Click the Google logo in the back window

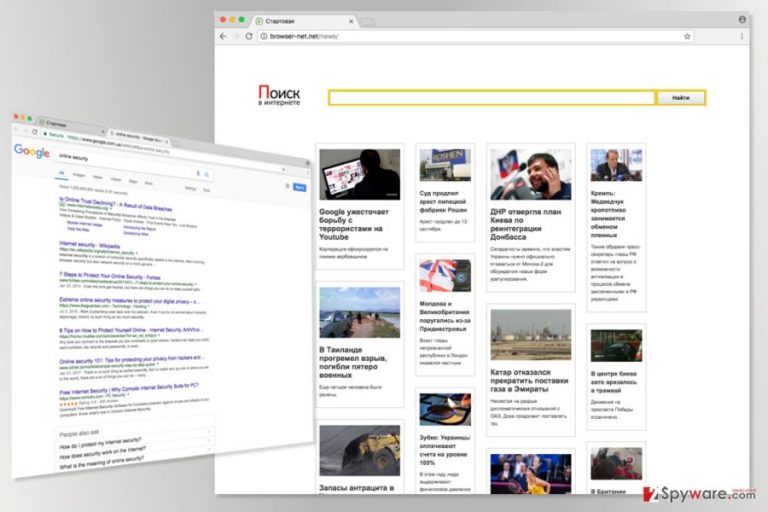point(32,151)
